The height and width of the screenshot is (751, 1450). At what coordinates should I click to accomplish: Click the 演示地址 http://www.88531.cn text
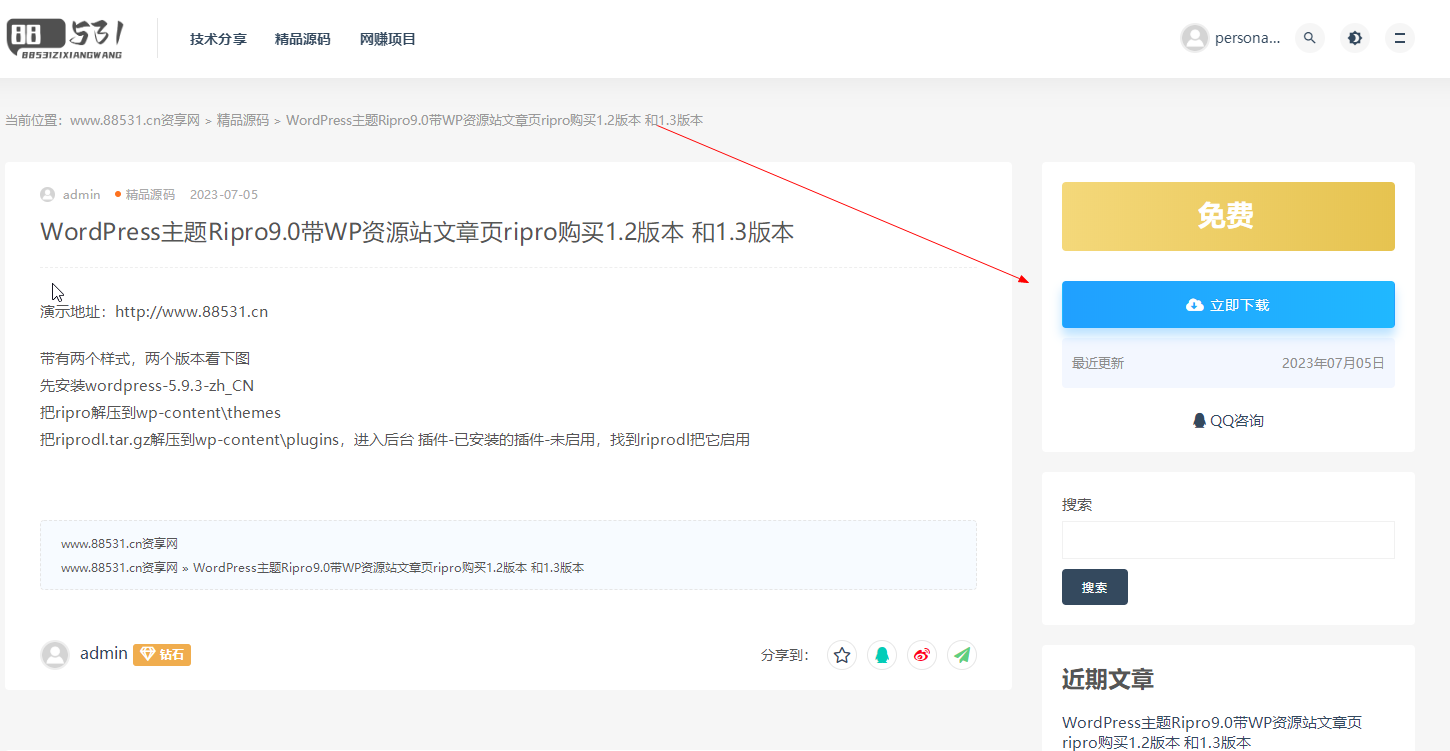[x=154, y=311]
